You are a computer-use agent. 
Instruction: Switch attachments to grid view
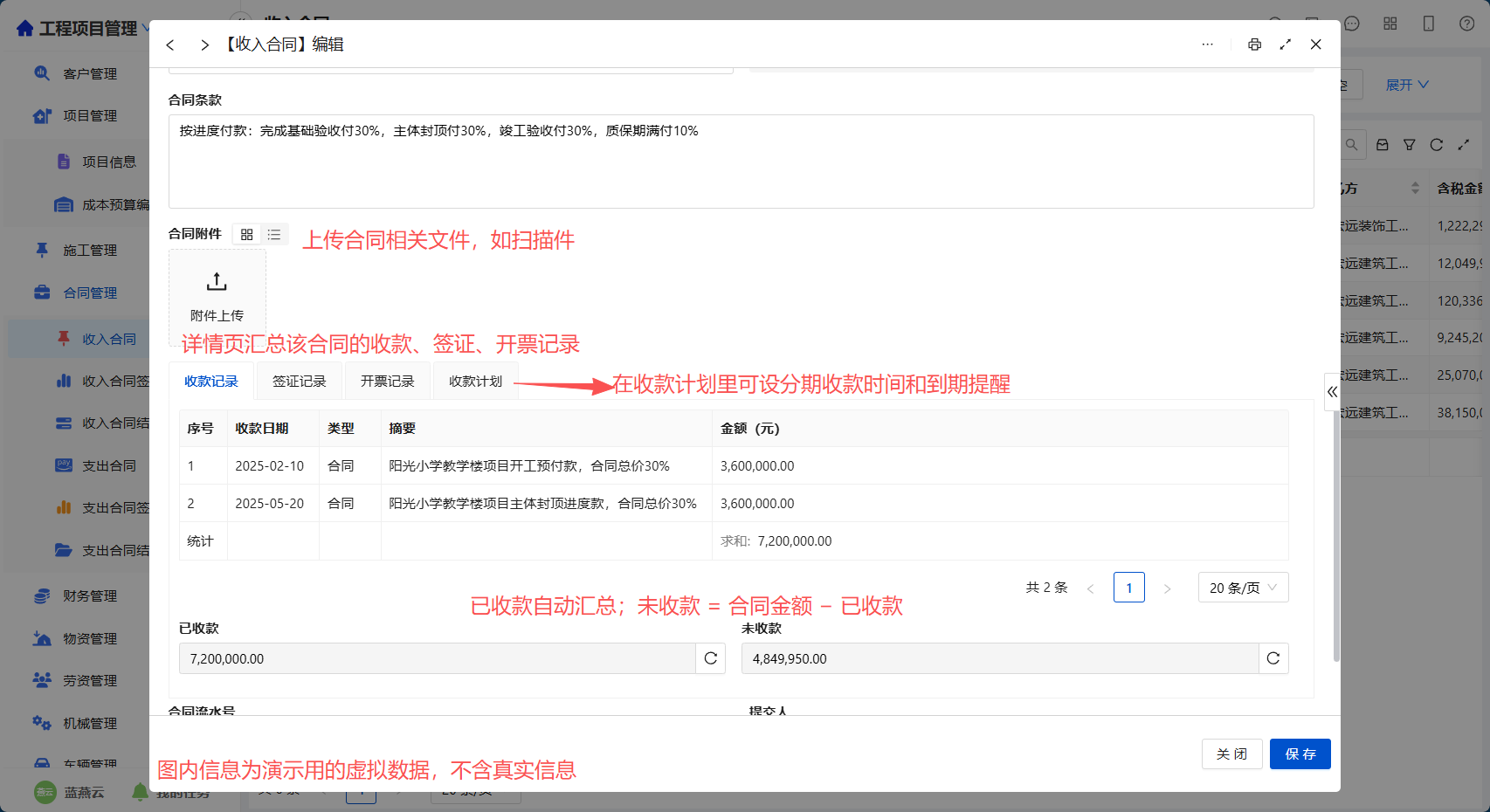[247, 234]
